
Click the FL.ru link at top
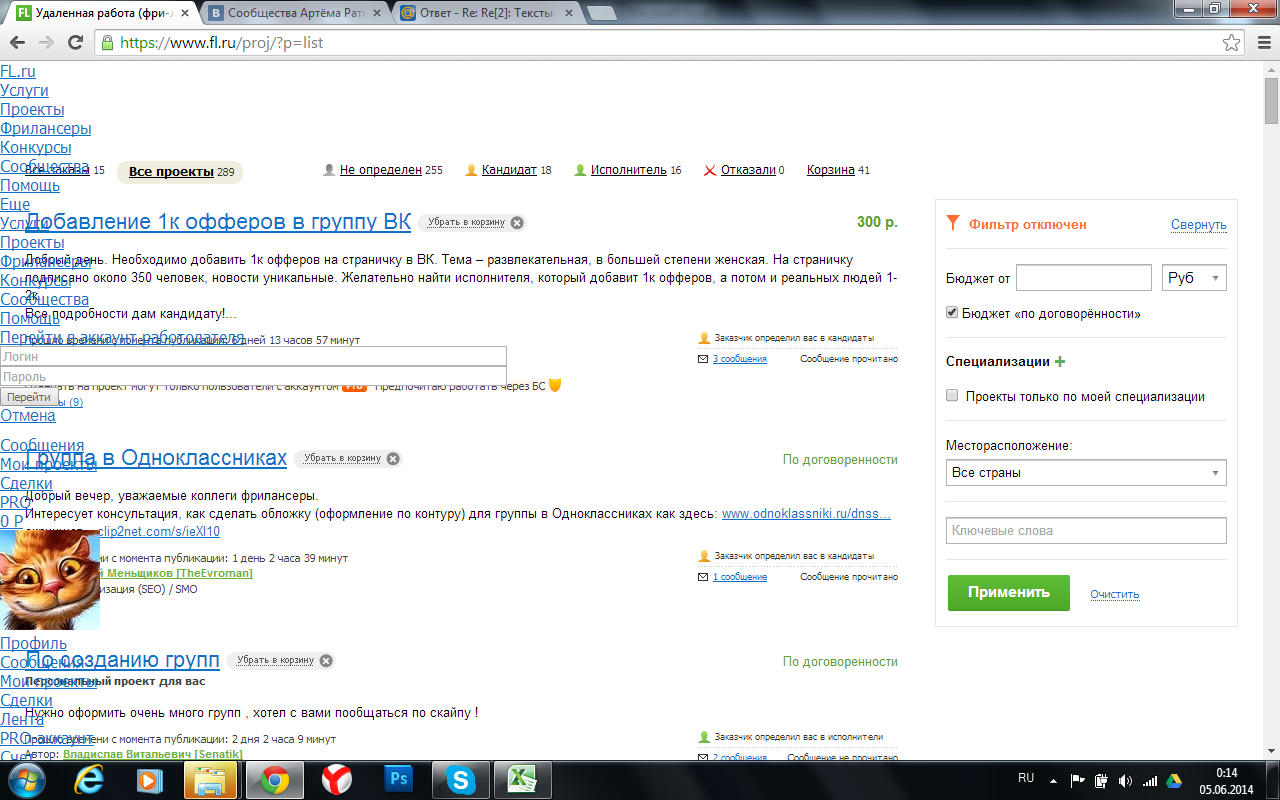(x=18, y=71)
